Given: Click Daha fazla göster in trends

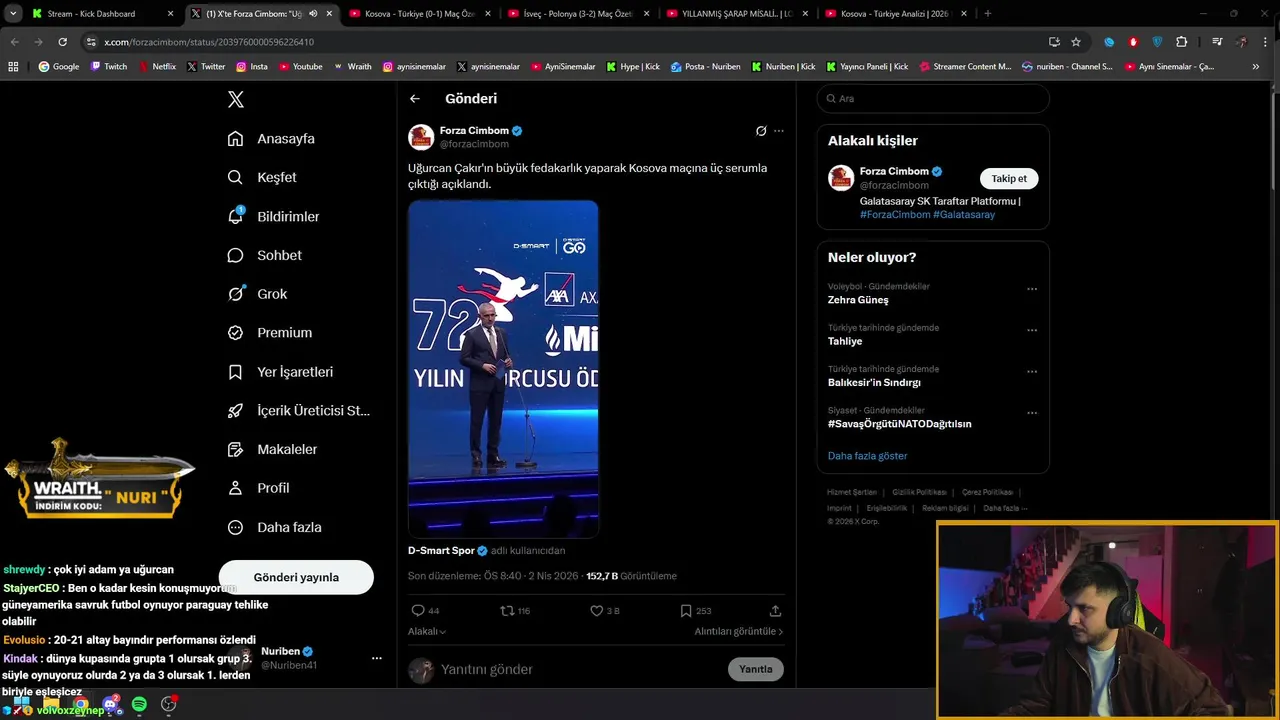Looking at the screenshot, I should [867, 456].
